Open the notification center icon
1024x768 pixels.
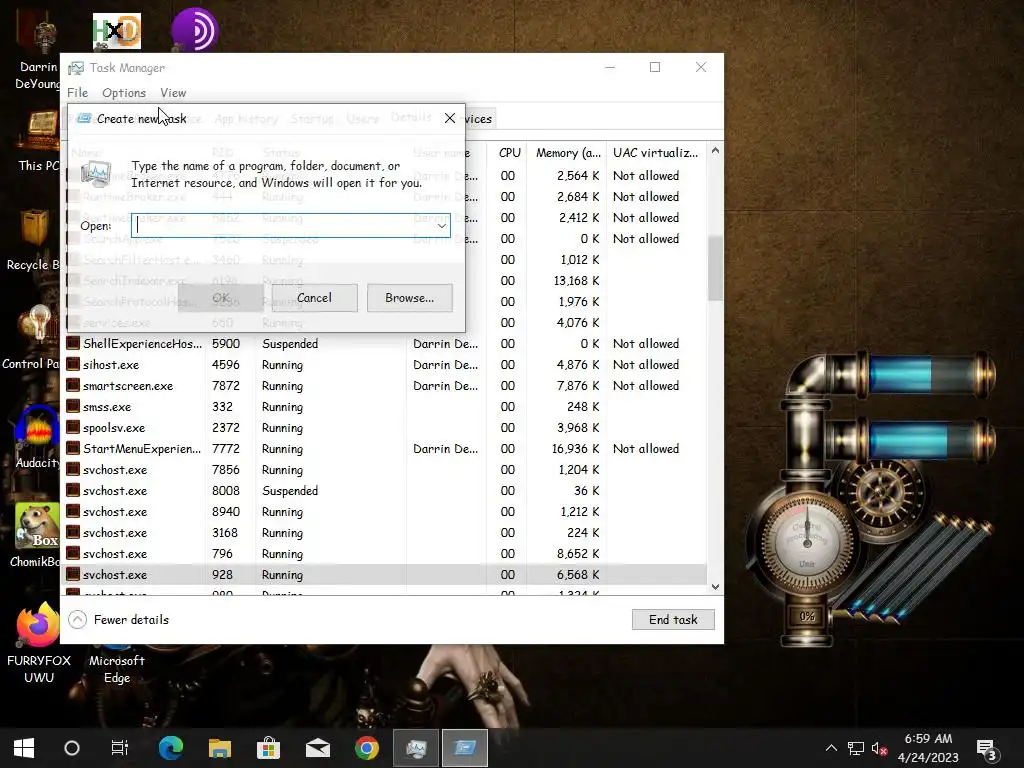coord(986,748)
